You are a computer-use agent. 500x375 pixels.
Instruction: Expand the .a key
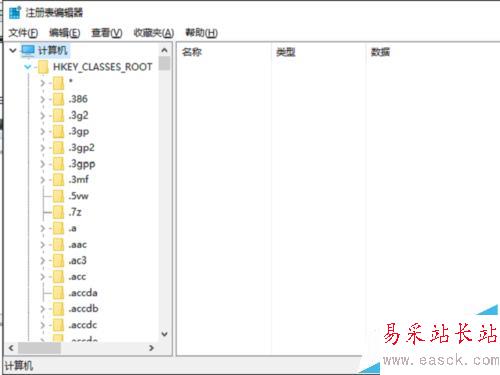click(43, 228)
